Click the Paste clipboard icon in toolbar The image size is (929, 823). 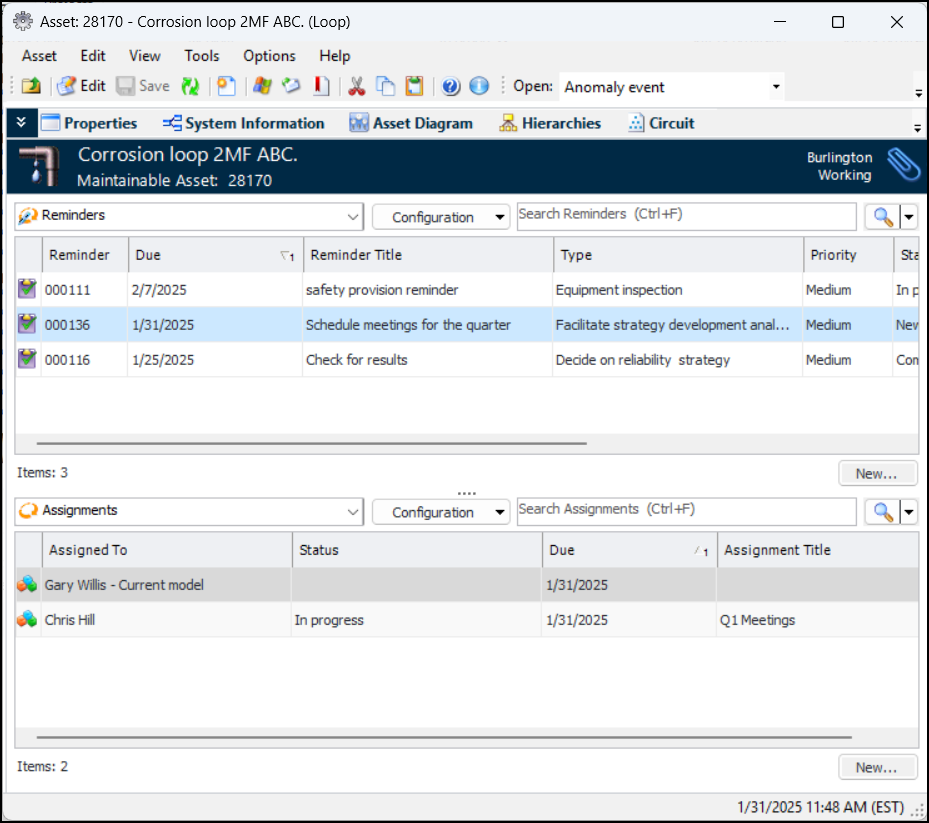click(414, 86)
